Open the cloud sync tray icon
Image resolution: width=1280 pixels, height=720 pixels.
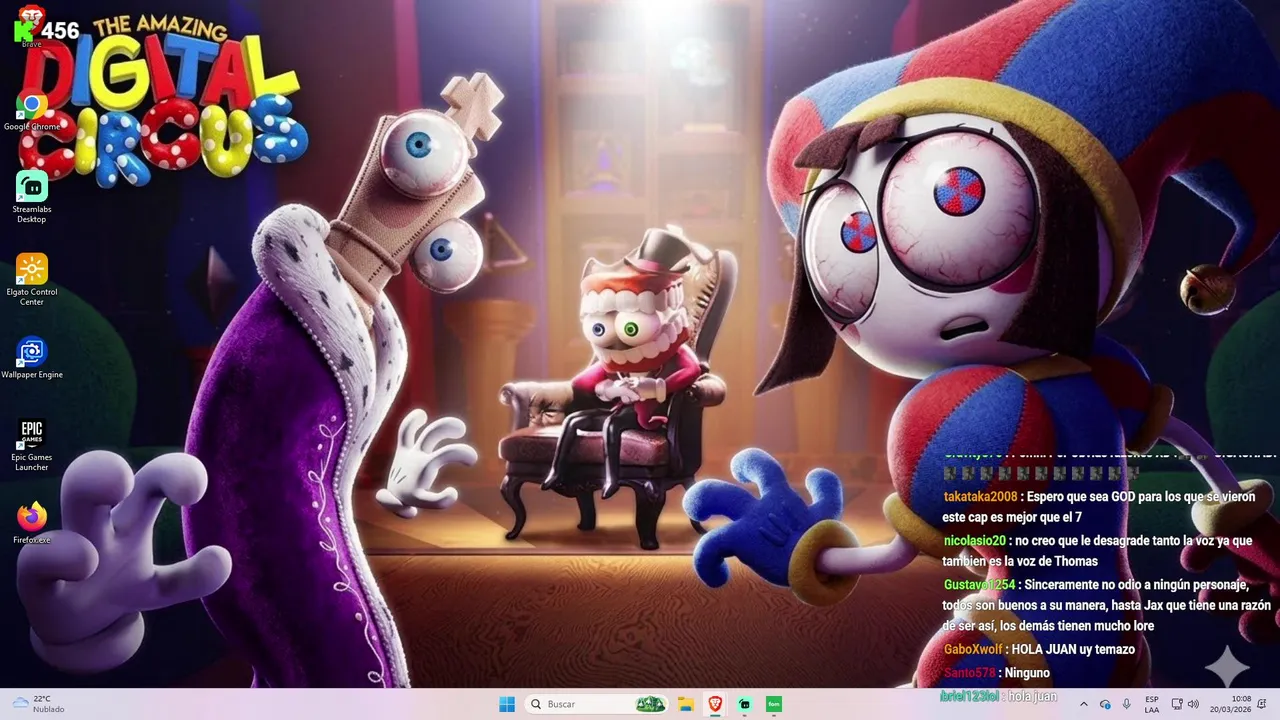pos(1105,704)
